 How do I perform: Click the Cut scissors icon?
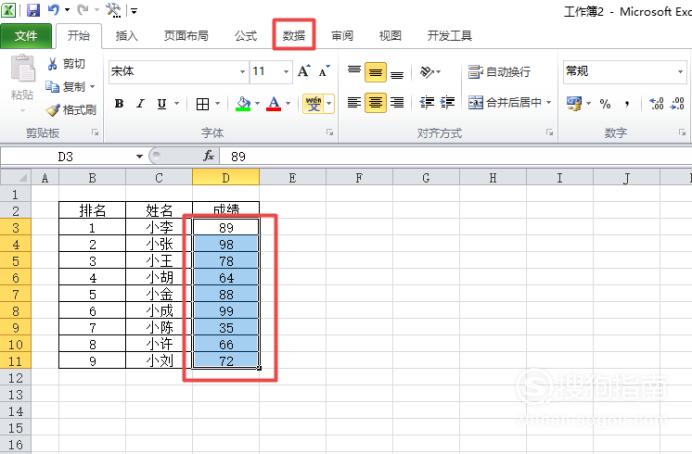click(x=53, y=64)
